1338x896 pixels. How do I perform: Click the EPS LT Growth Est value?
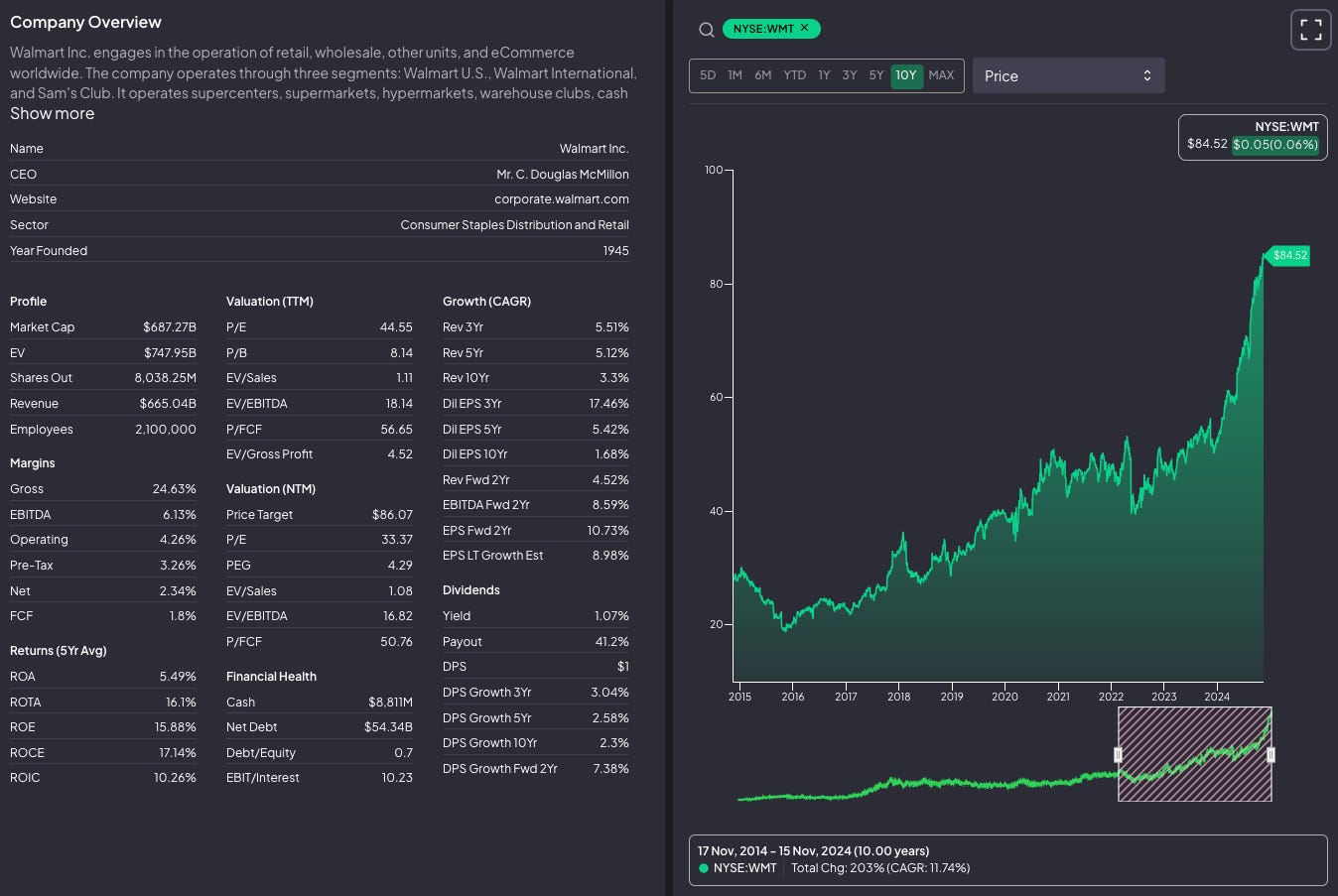tap(610, 556)
